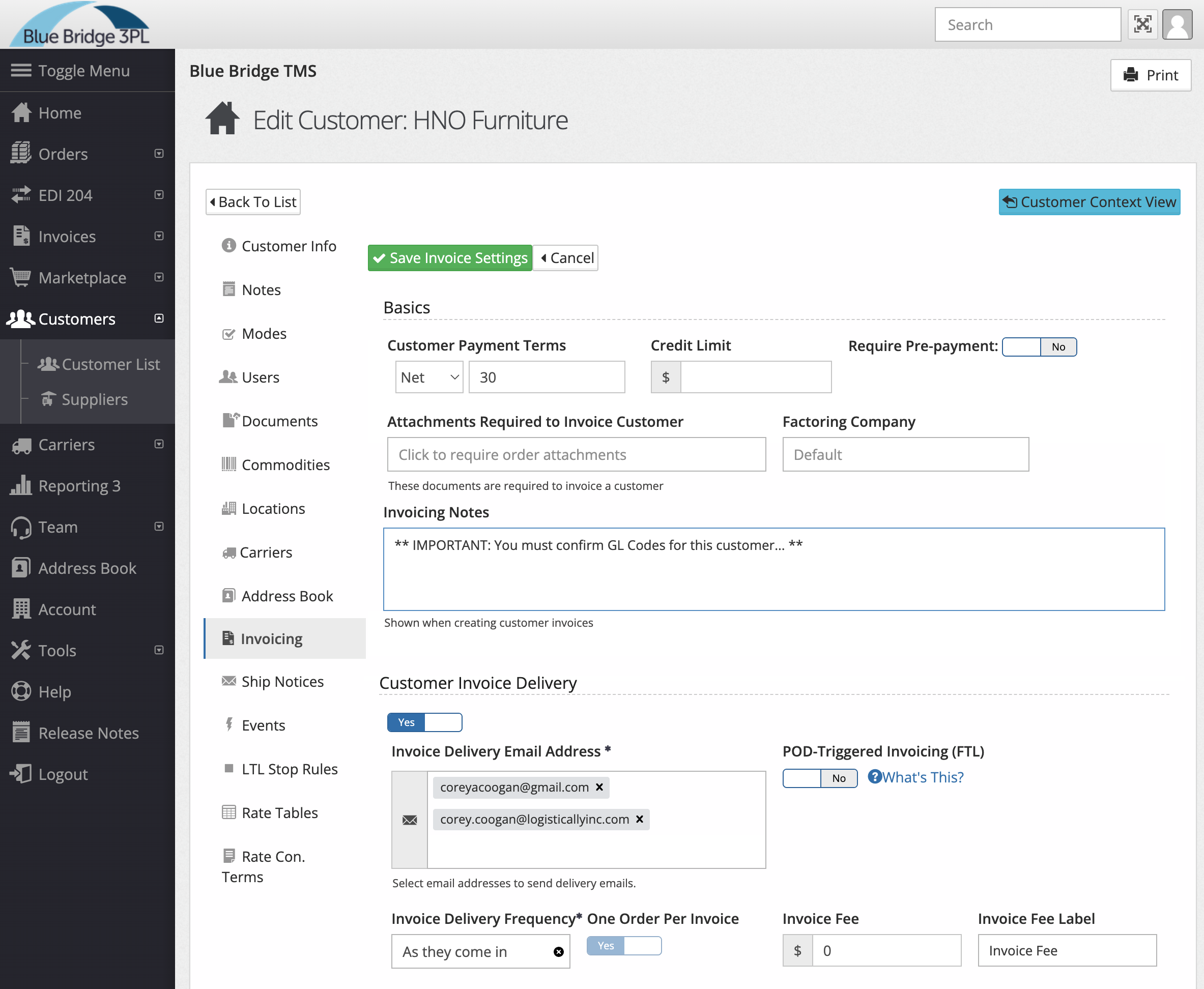Open the user profile avatar icon
This screenshot has width=1204, height=989.
(x=1177, y=24)
